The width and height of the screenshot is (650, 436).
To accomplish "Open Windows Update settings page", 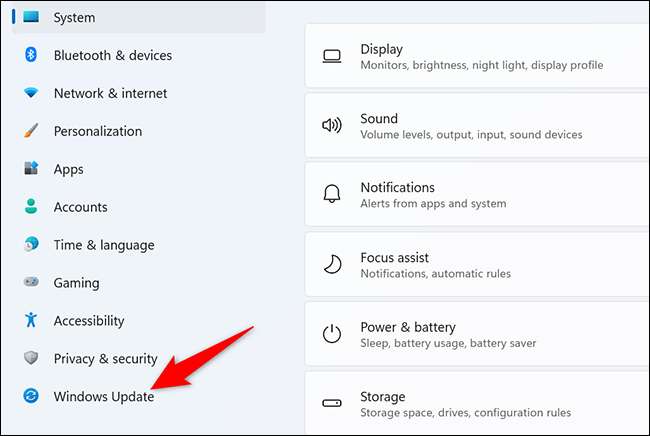I will tap(104, 397).
